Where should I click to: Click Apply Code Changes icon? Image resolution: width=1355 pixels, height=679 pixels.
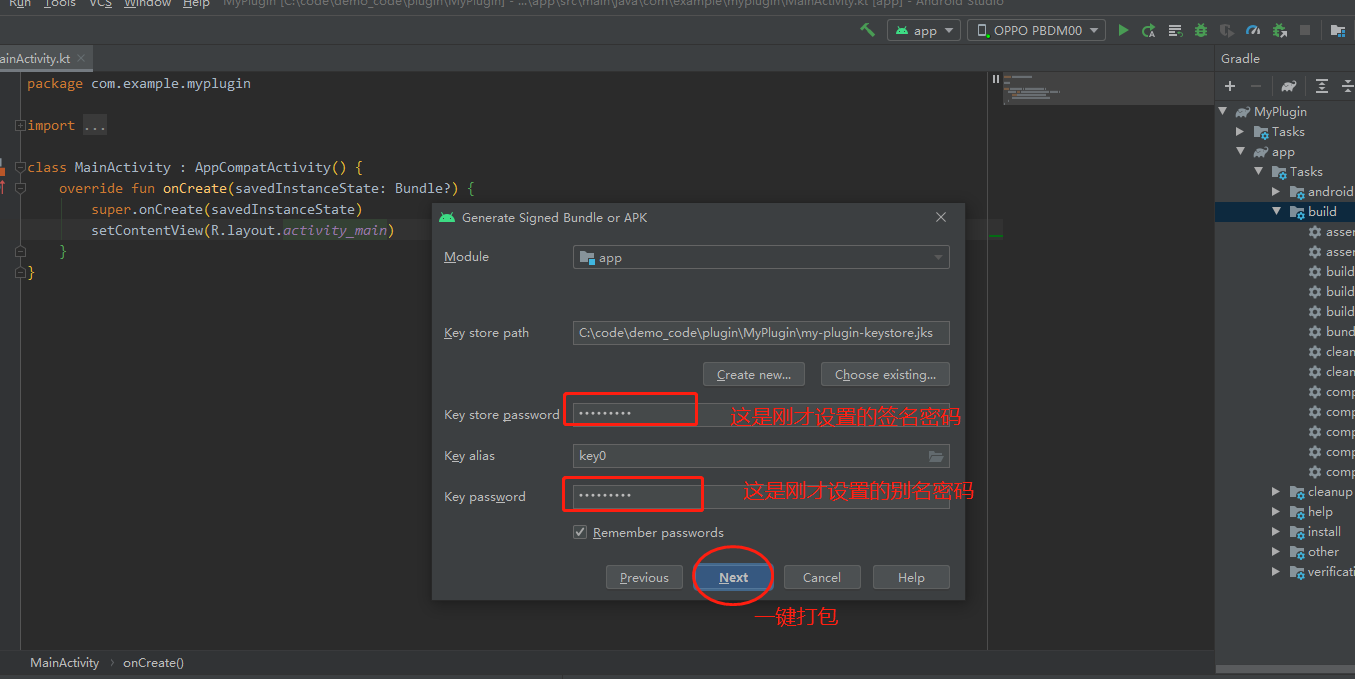click(x=1175, y=30)
